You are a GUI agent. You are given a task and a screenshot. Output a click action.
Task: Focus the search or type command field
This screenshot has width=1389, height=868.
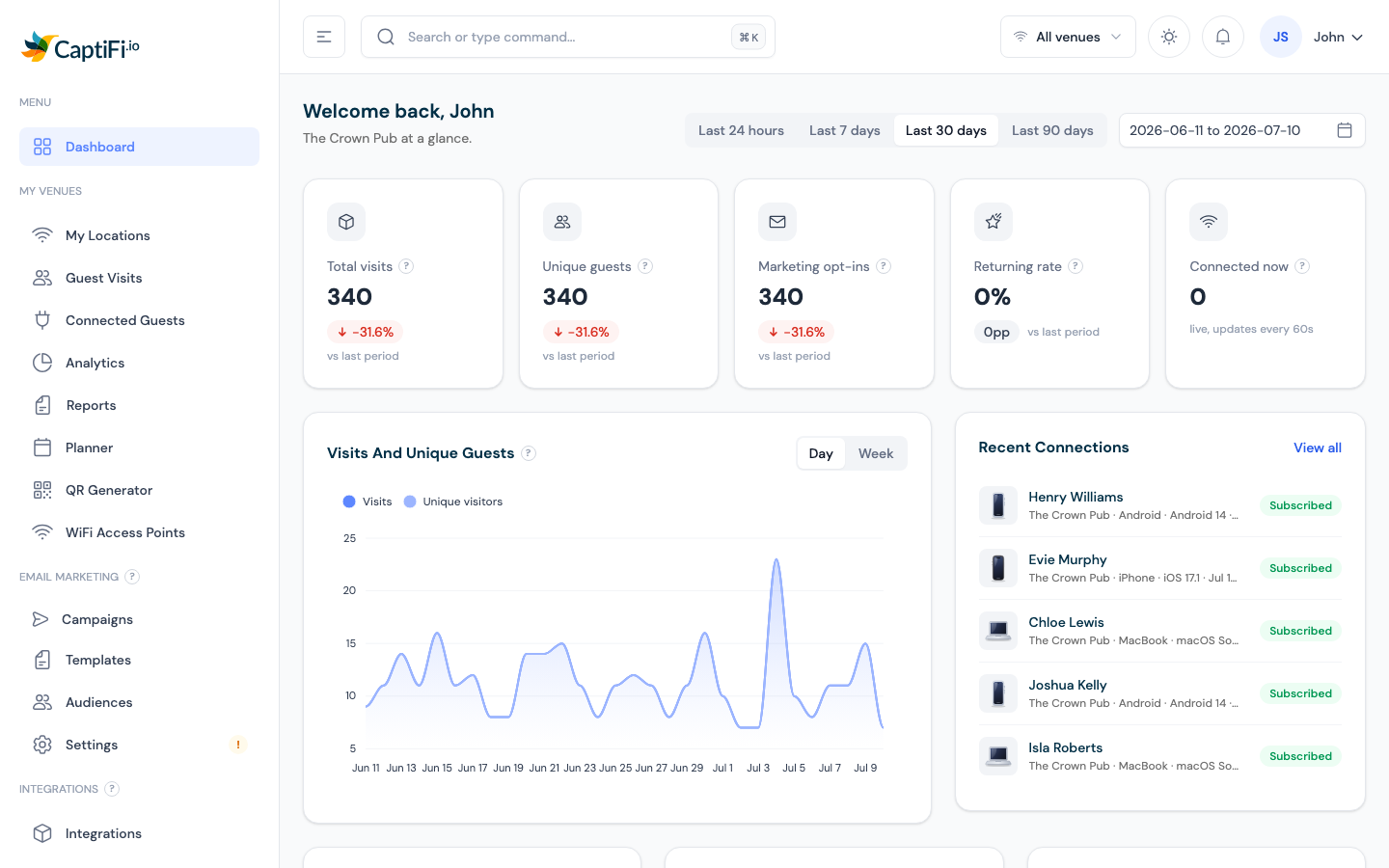point(568,37)
